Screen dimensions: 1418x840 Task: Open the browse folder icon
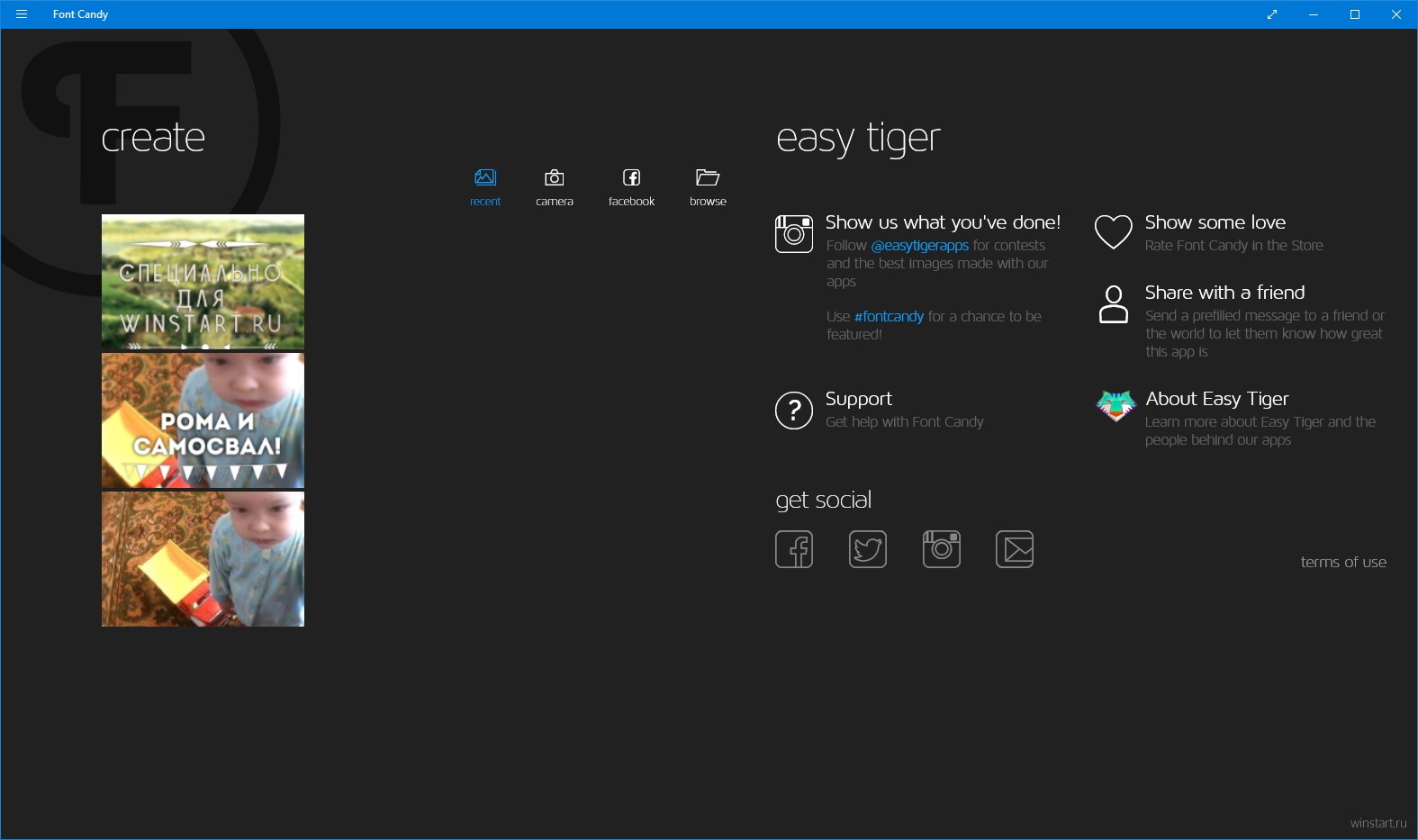pyautogui.click(x=708, y=177)
